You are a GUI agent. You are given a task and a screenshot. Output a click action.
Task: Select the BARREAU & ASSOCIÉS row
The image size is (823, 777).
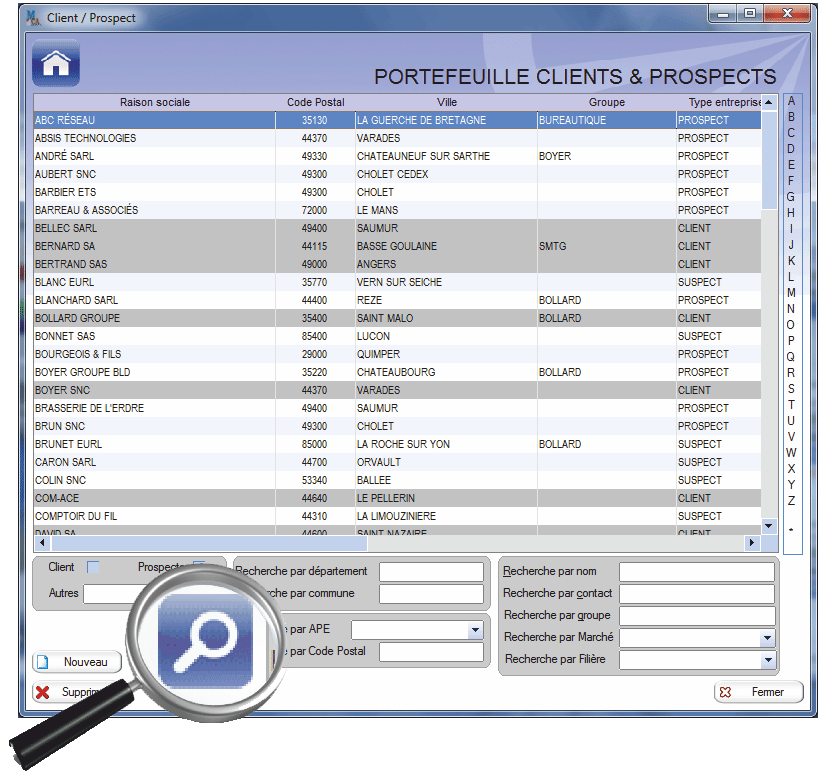point(397,210)
